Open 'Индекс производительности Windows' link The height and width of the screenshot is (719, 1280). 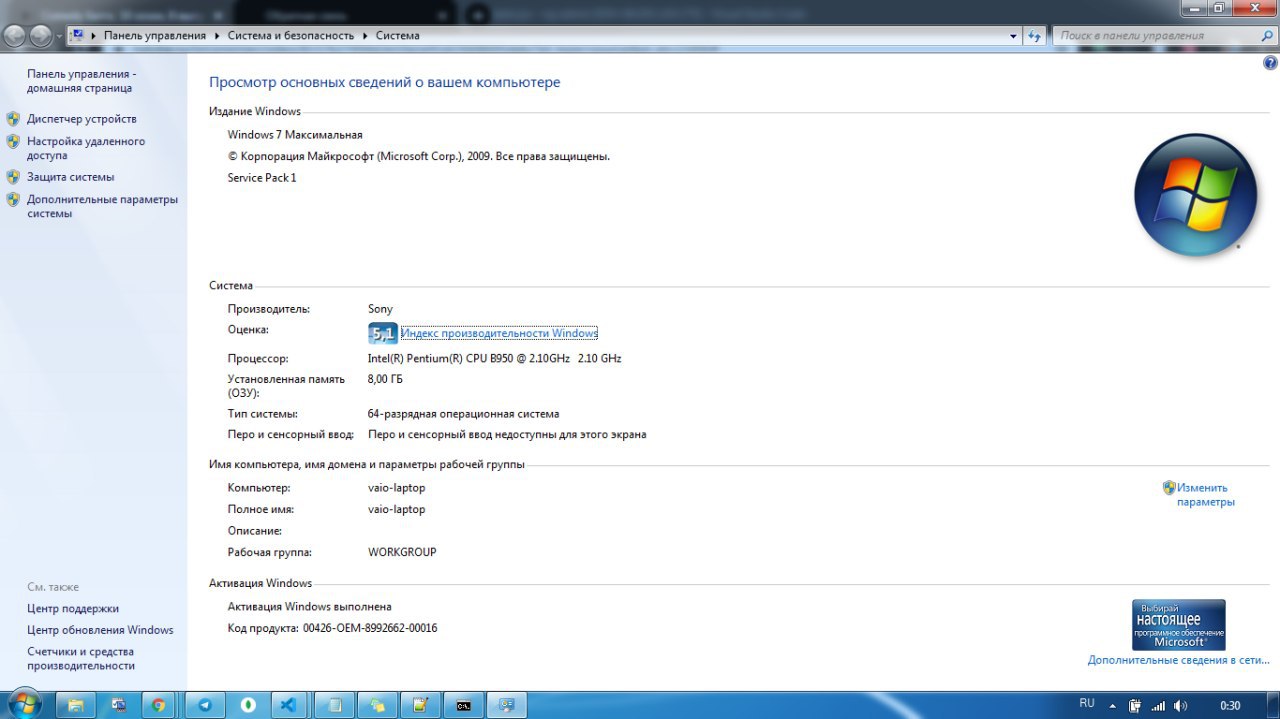pos(499,333)
